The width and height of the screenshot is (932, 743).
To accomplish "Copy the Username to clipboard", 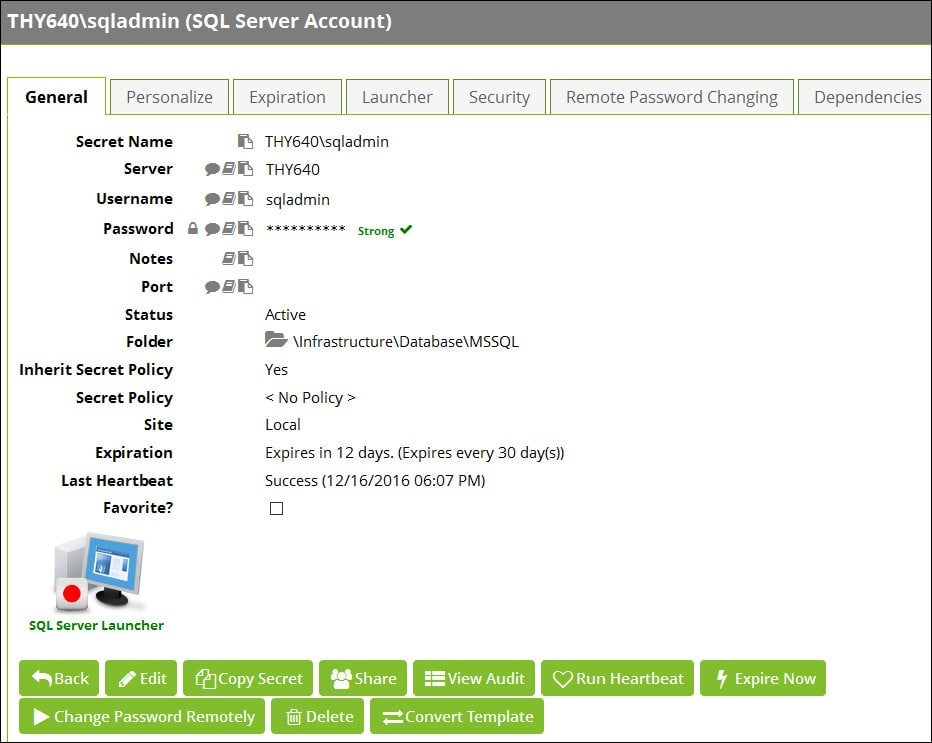I will [x=246, y=199].
